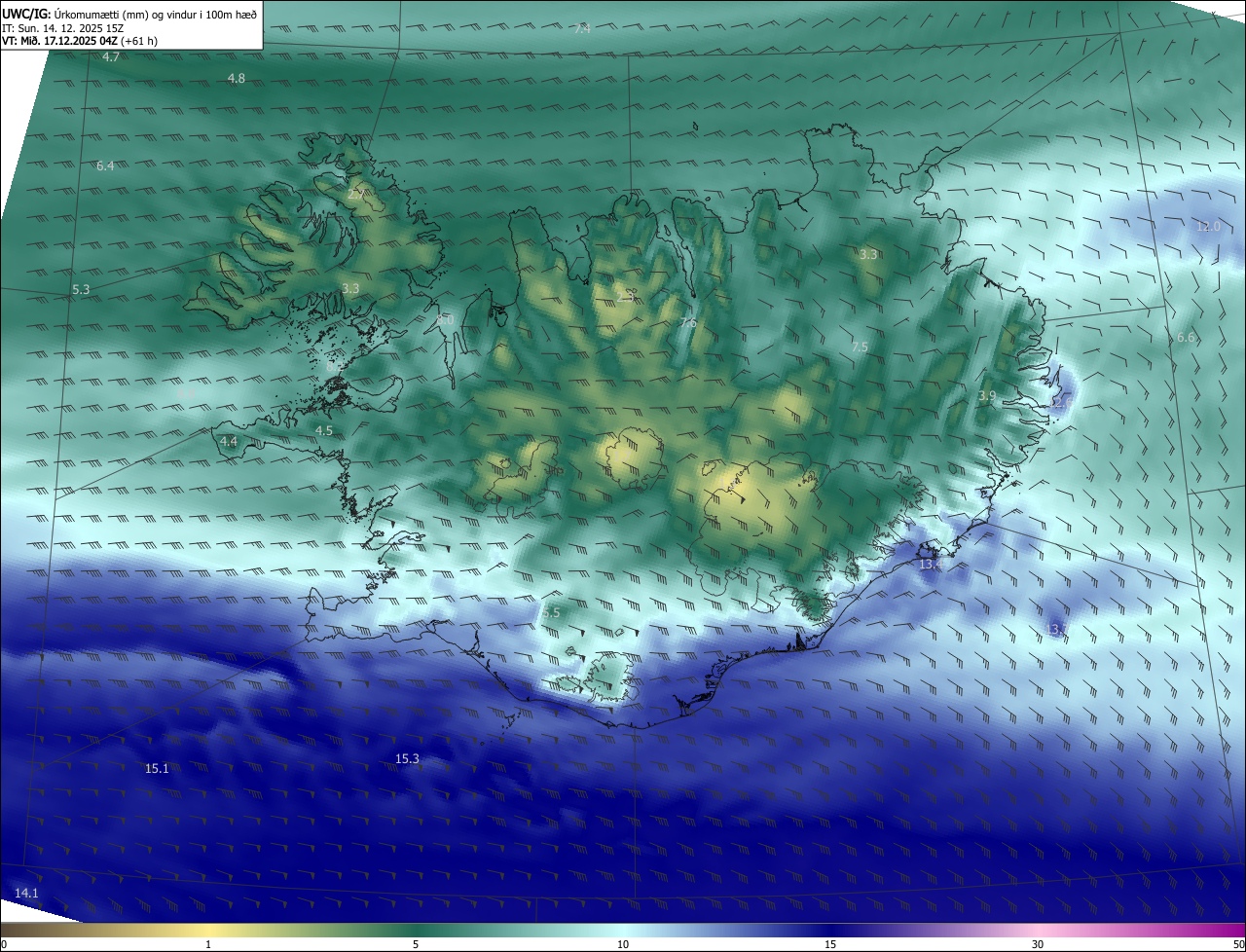Click the 1 mark on the color legend

(208, 944)
